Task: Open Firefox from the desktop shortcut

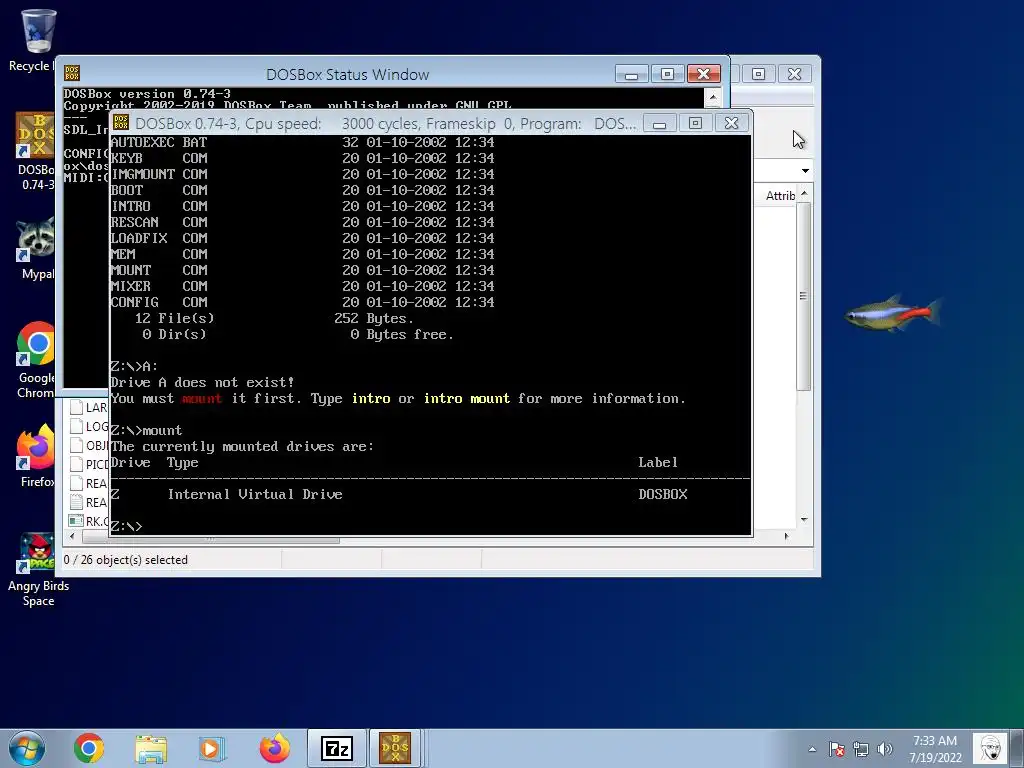Action: click(36, 456)
